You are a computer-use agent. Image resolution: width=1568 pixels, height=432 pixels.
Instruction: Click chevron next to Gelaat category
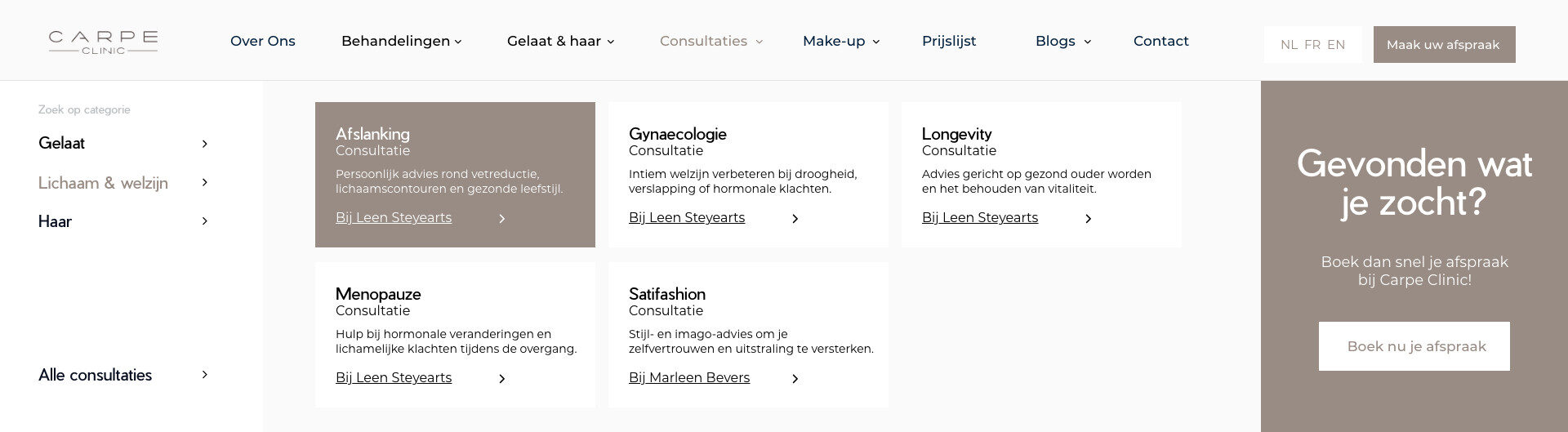coord(205,144)
